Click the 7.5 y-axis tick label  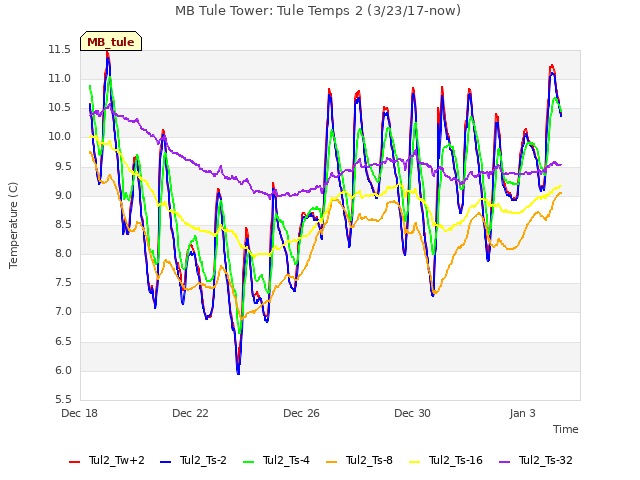point(63,282)
